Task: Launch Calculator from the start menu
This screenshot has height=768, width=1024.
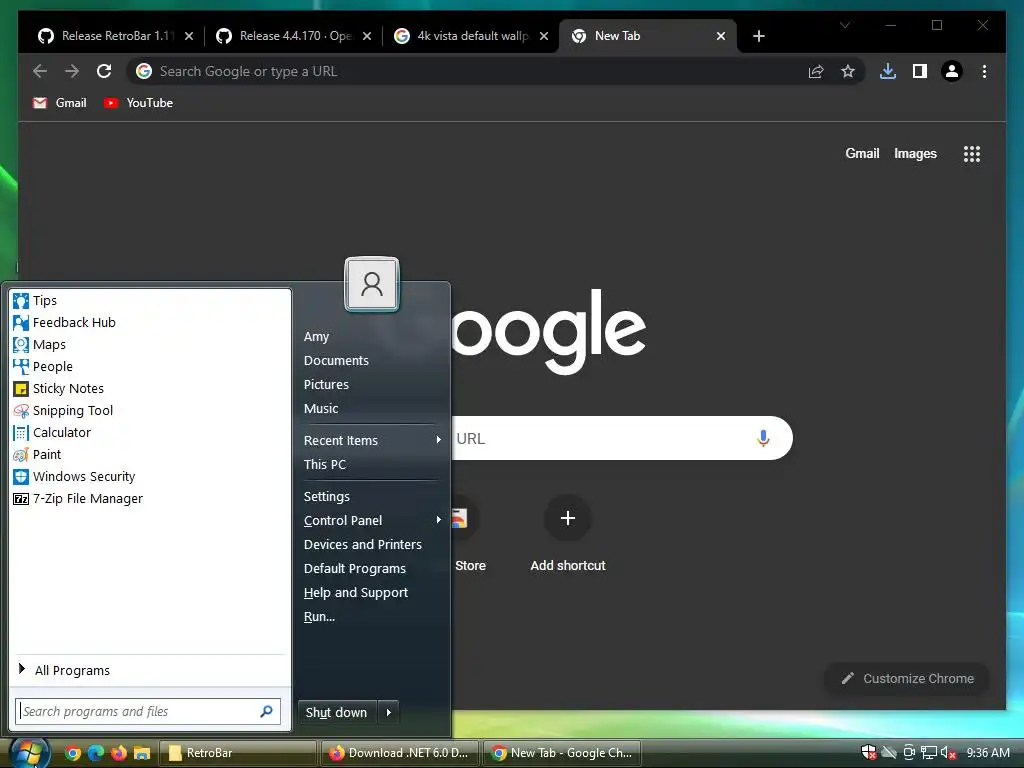Action: click(52, 432)
